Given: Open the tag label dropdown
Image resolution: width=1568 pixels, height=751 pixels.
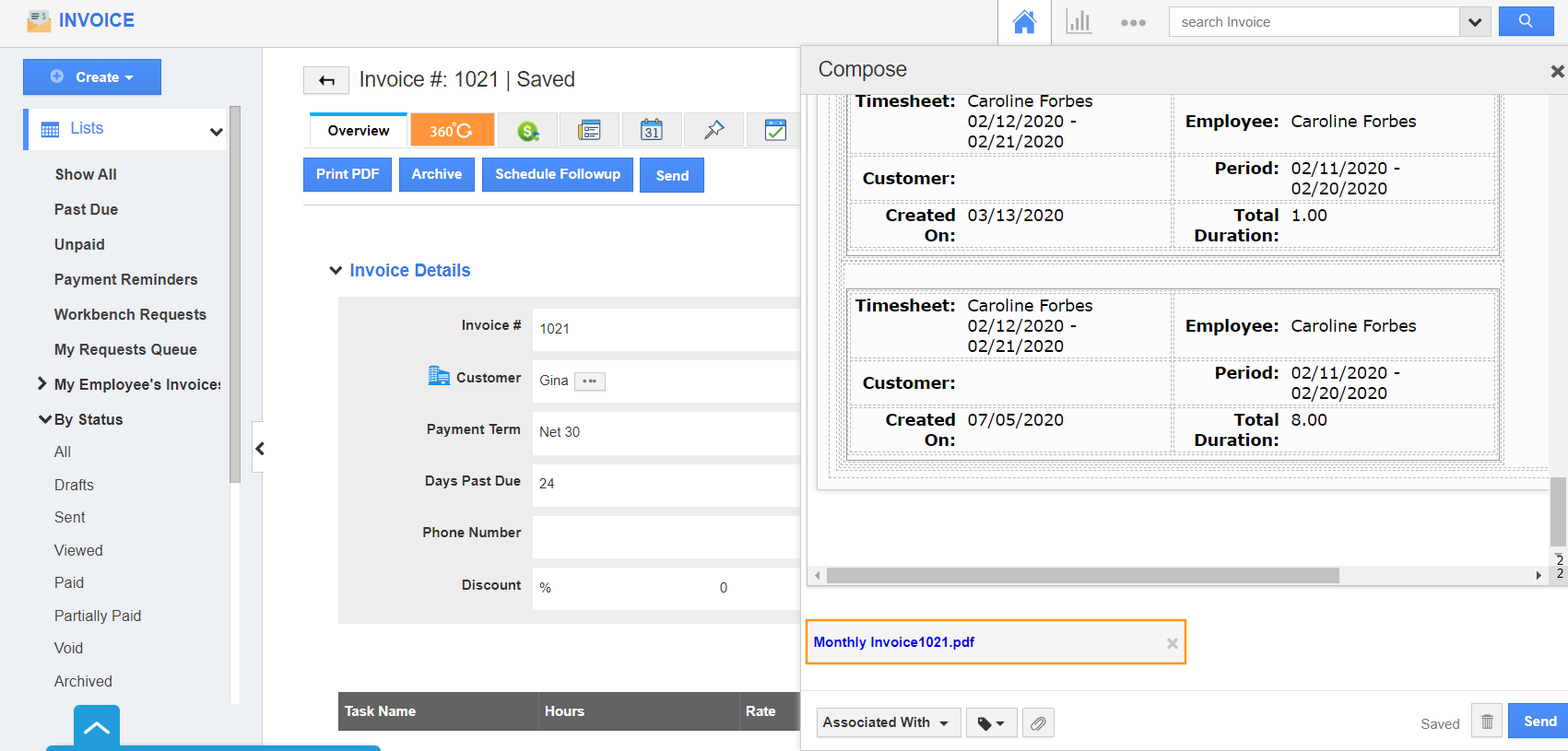Looking at the screenshot, I should (991, 723).
